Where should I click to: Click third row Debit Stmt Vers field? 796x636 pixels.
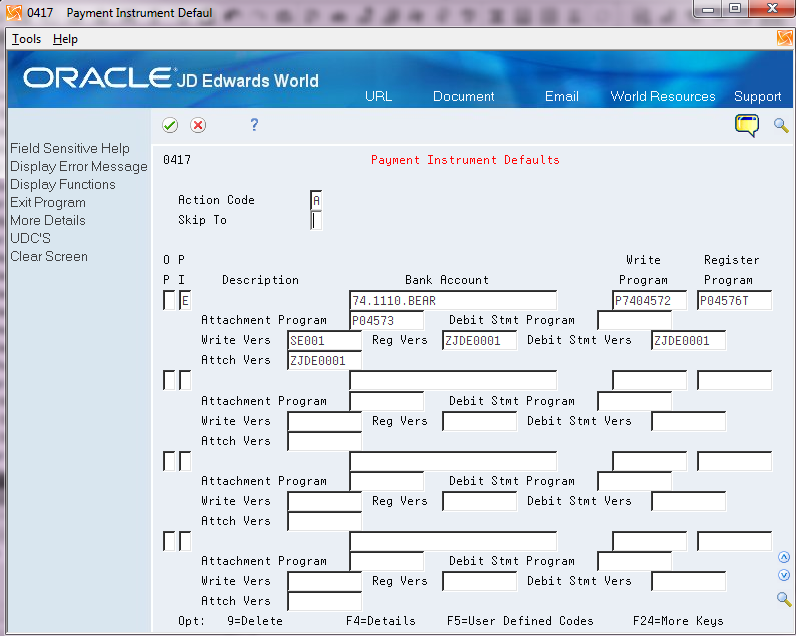pyautogui.click(x=688, y=501)
